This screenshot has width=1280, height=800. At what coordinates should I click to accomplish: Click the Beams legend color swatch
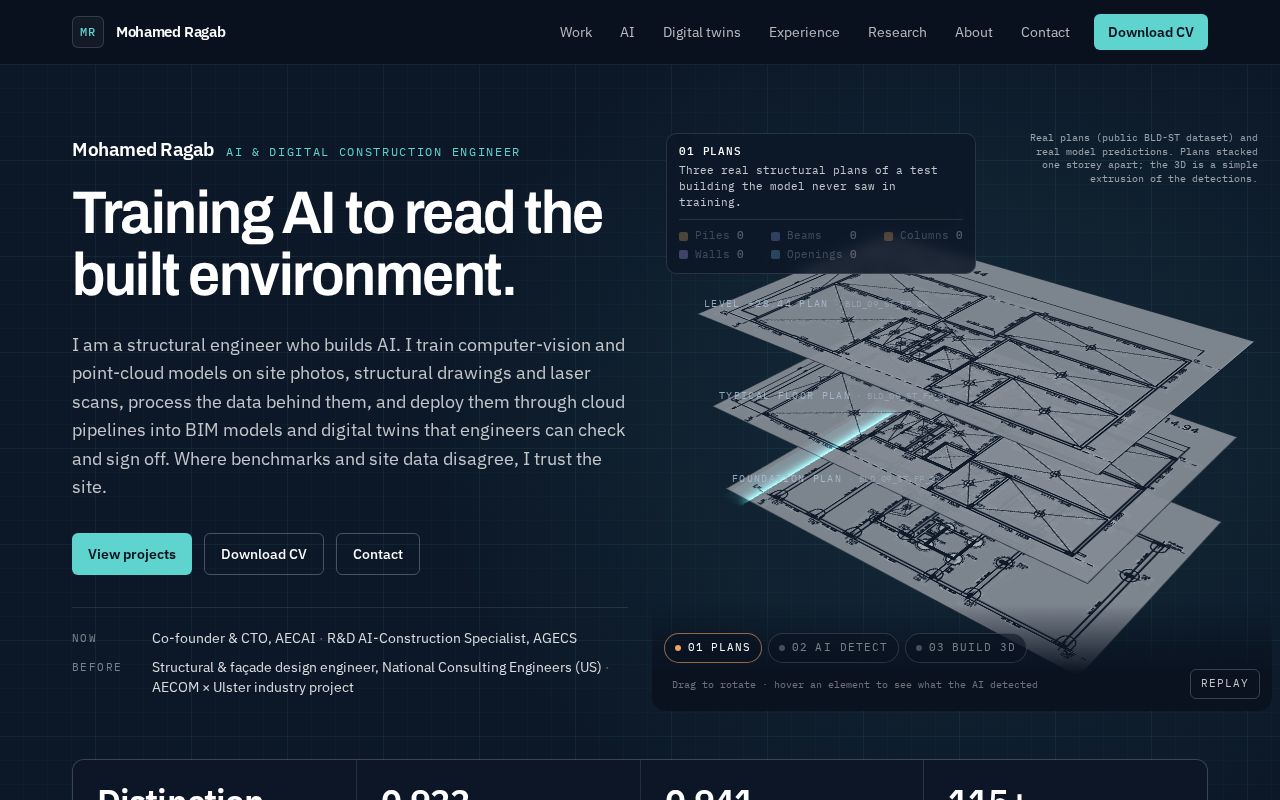click(x=775, y=236)
